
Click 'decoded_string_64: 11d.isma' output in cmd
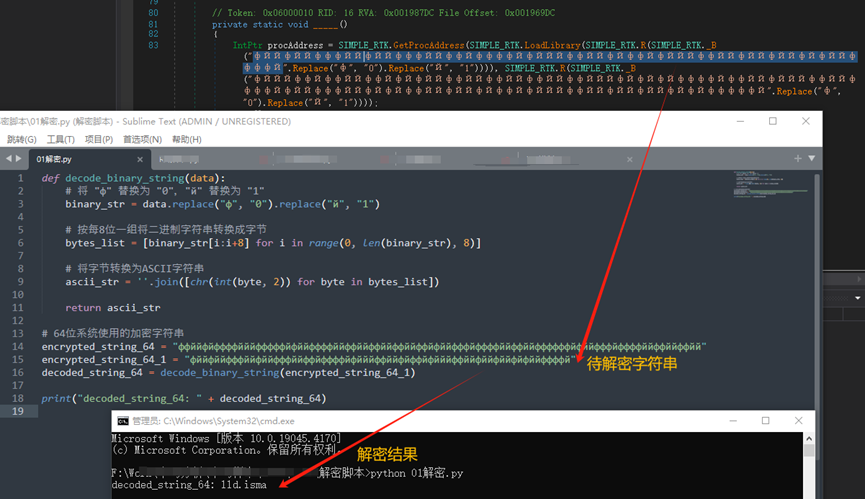point(189,485)
